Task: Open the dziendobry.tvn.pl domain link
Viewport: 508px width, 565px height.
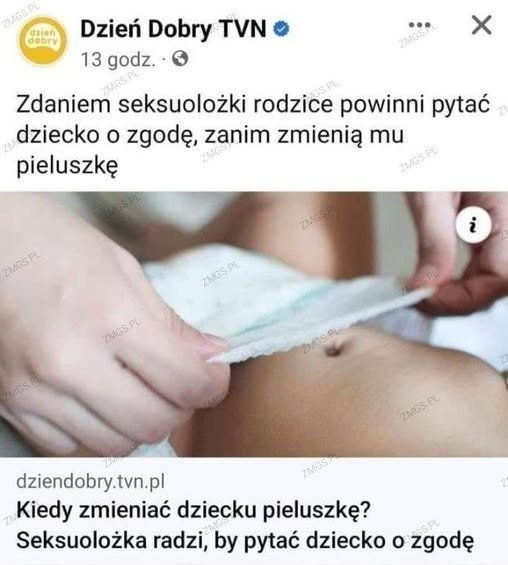Action: tap(90, 481)
